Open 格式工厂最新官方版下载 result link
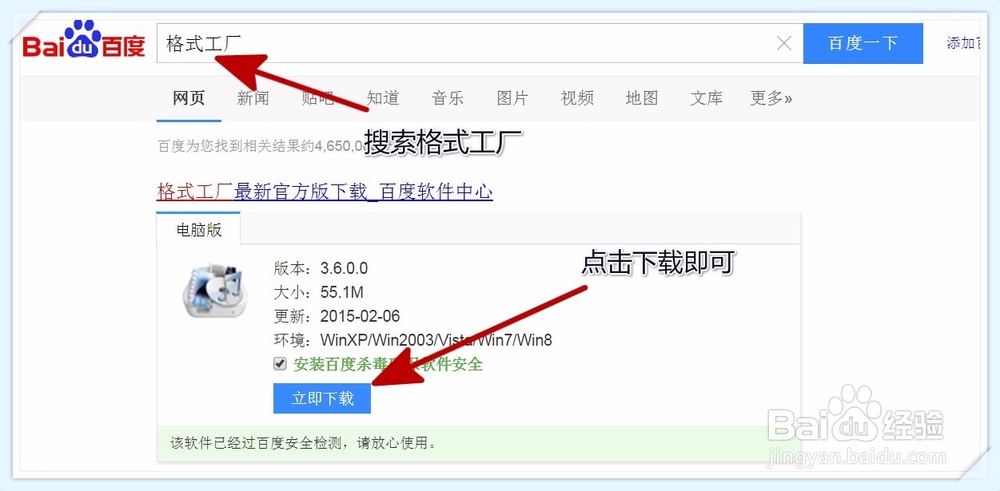This screenshot has width=1000, height=491. pyautogui.click(x=325, y=191)
